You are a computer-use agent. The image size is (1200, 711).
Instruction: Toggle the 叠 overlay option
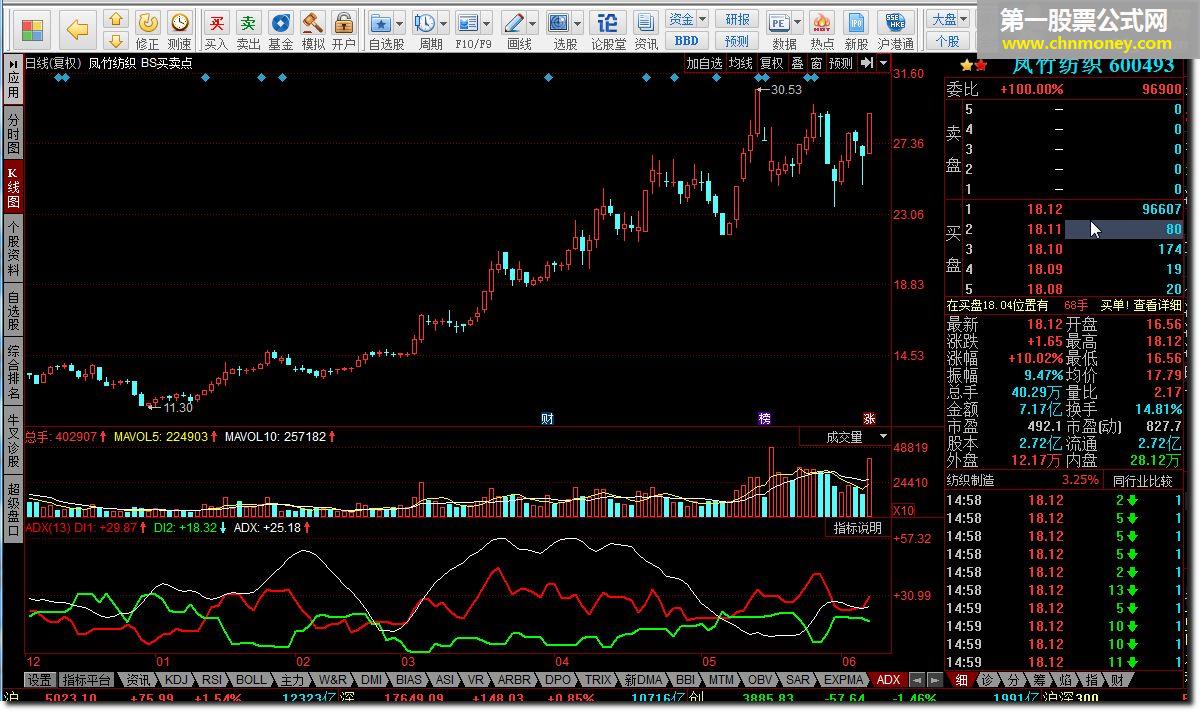pyautogui.click(x=797, y=63)
